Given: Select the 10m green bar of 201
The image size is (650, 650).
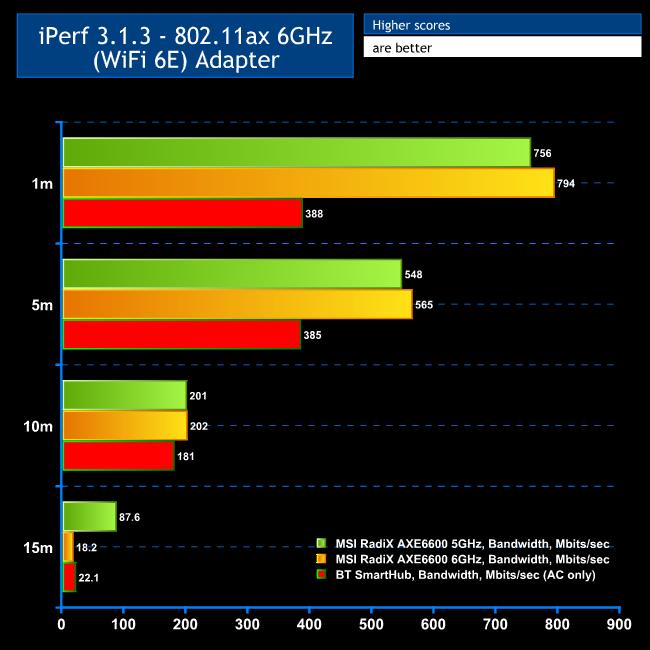Looking at the screenshot, I should pyautogui.click(x=125, y=395).
